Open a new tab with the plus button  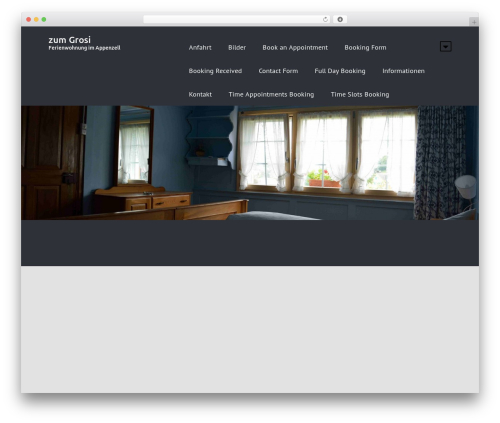pyautogui.click(x=474, y=22)
